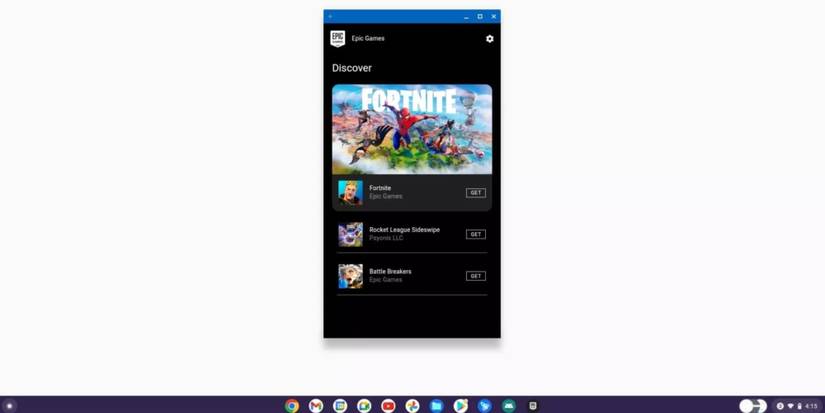825x413 pixels.
Task: Select the Rocket League Sideswipe title text
Action: click(x=404, y=230)
